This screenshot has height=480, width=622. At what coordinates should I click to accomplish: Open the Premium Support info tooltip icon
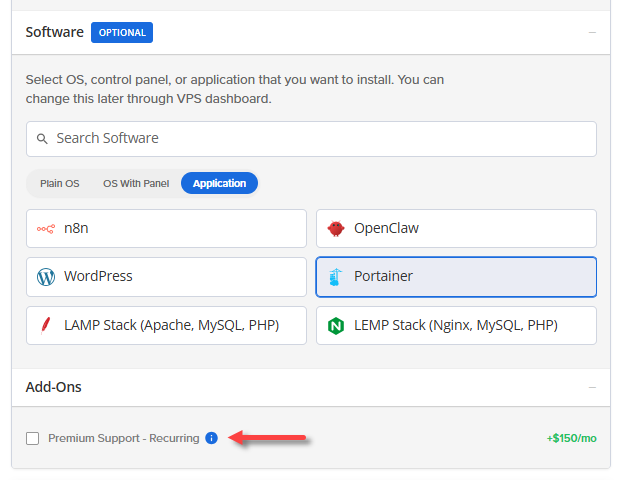pyautogui.click(x=211, y=438)
